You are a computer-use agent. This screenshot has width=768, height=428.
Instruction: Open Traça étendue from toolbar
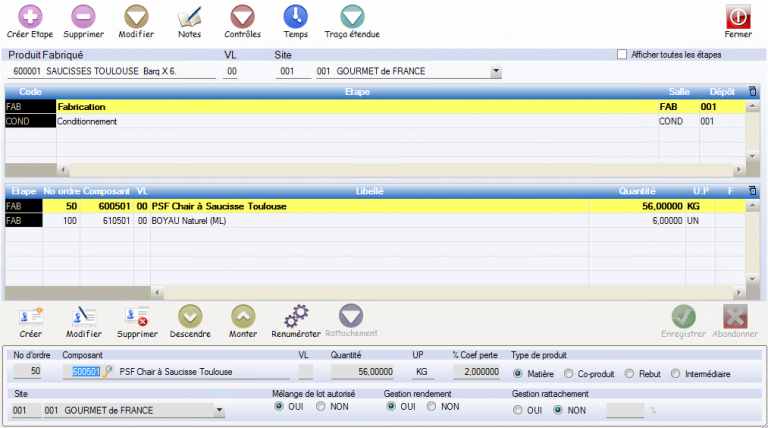[x=352, y=17]
